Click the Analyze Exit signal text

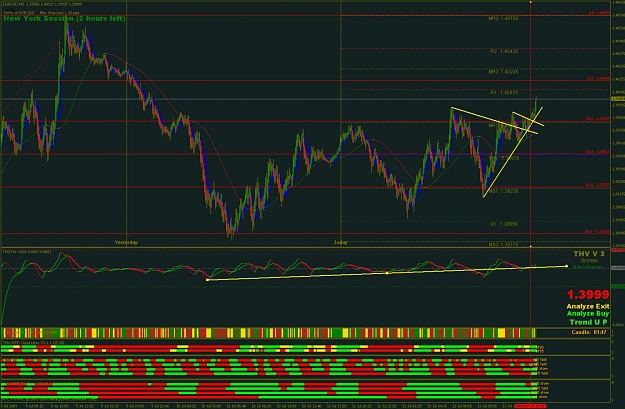pos(588,307)
